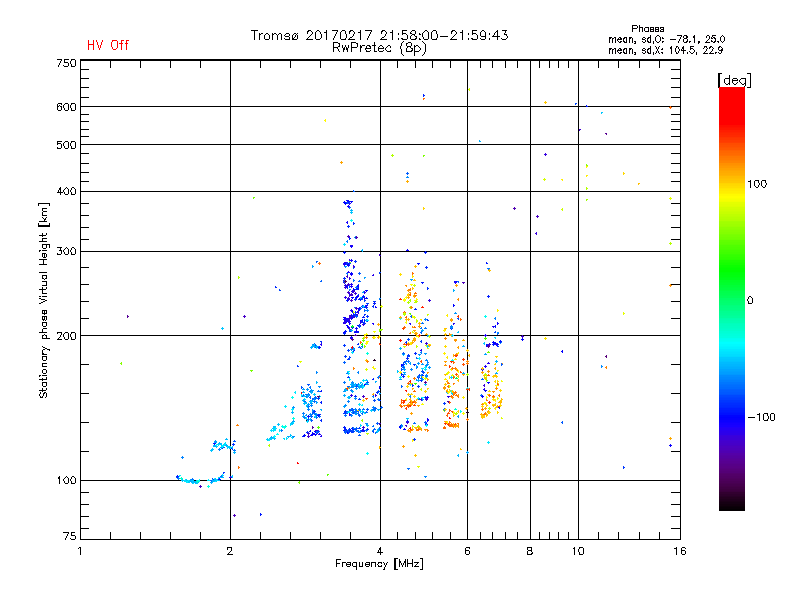The width and height of the screenshot is (800, 600).
Task: Click the cyan echo trace near 100 km
Action: coord(200,480)
